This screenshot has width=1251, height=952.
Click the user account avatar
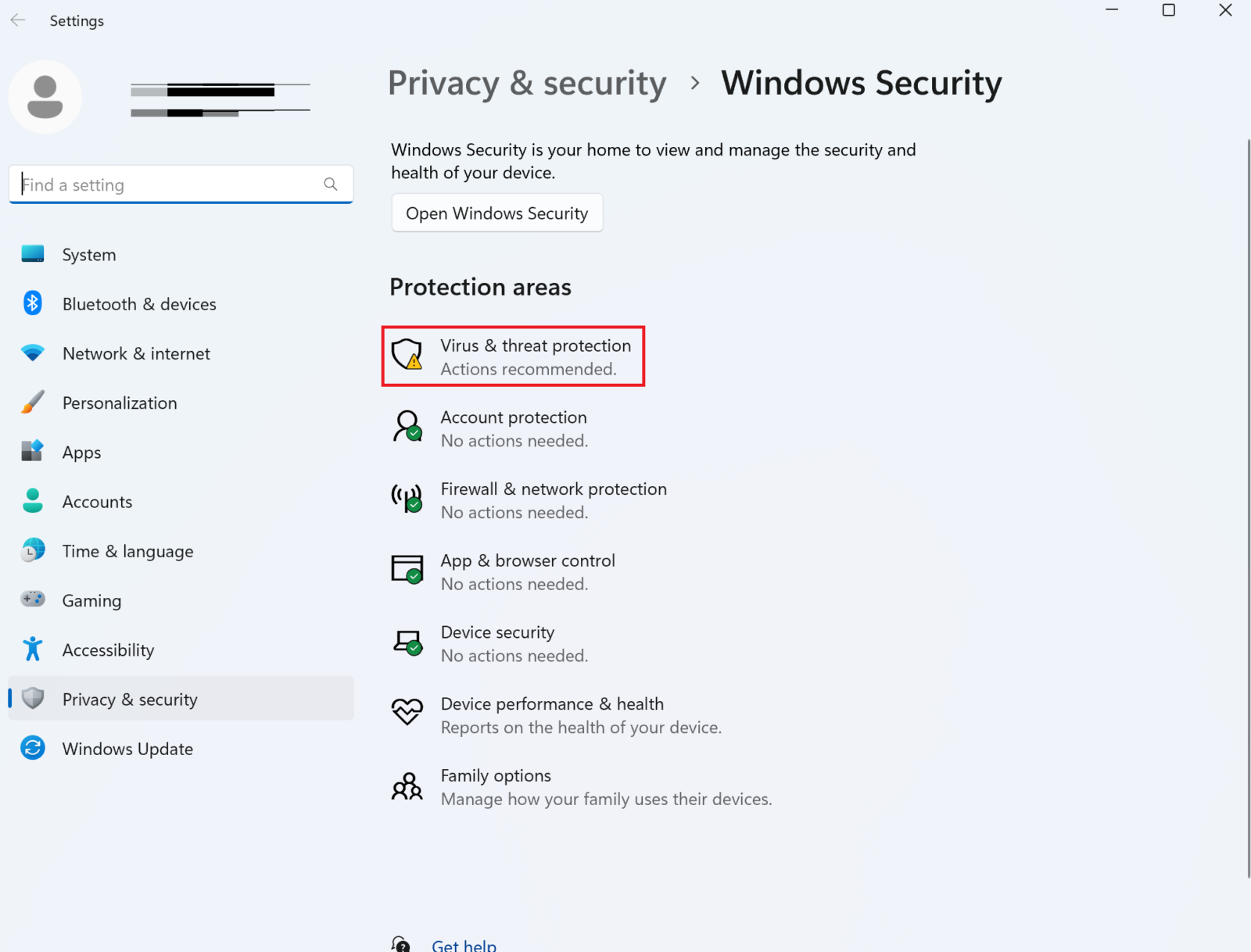pos(45,96)
